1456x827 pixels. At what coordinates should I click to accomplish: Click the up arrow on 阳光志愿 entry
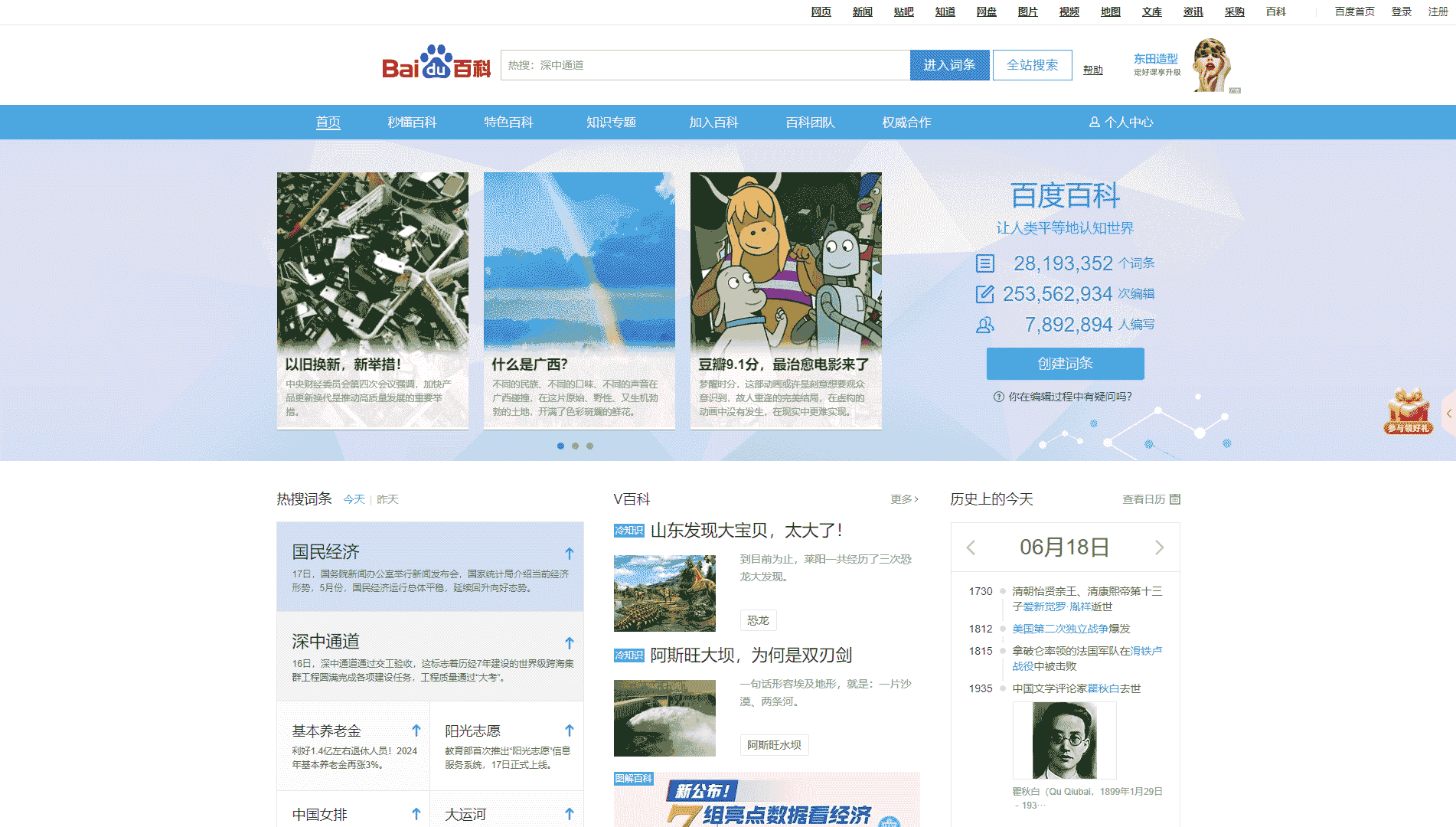[569, 731]
